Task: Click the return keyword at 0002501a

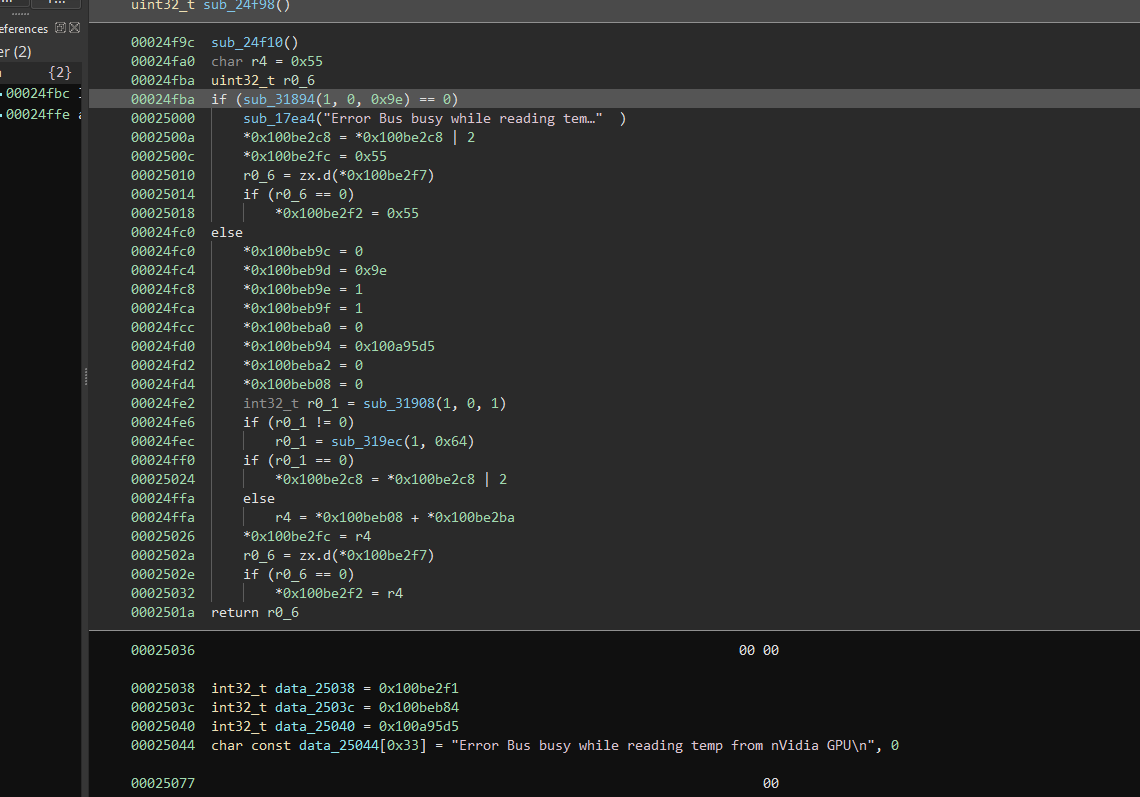Action: [235, 612]
